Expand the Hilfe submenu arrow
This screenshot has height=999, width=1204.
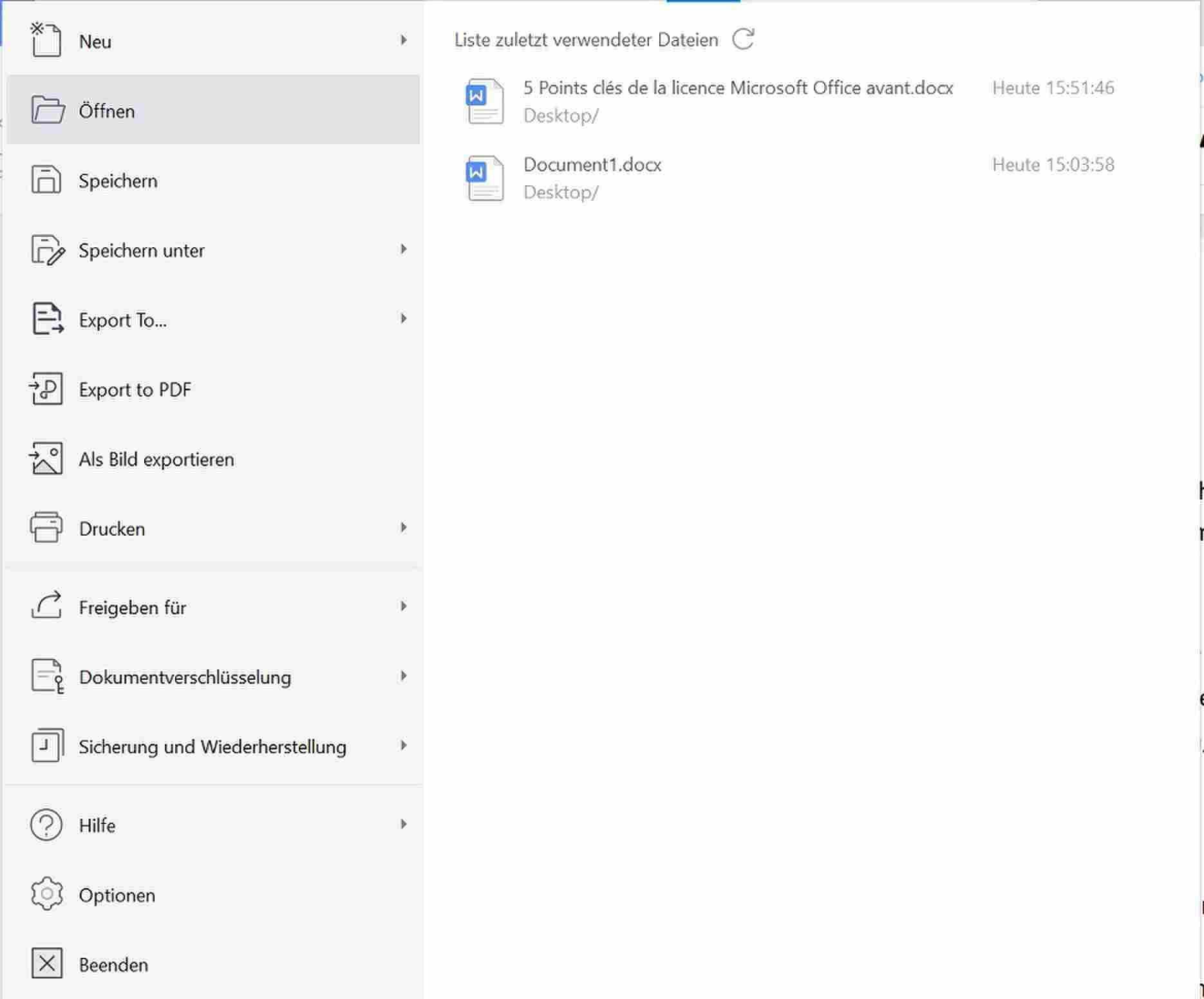[403, 825]
